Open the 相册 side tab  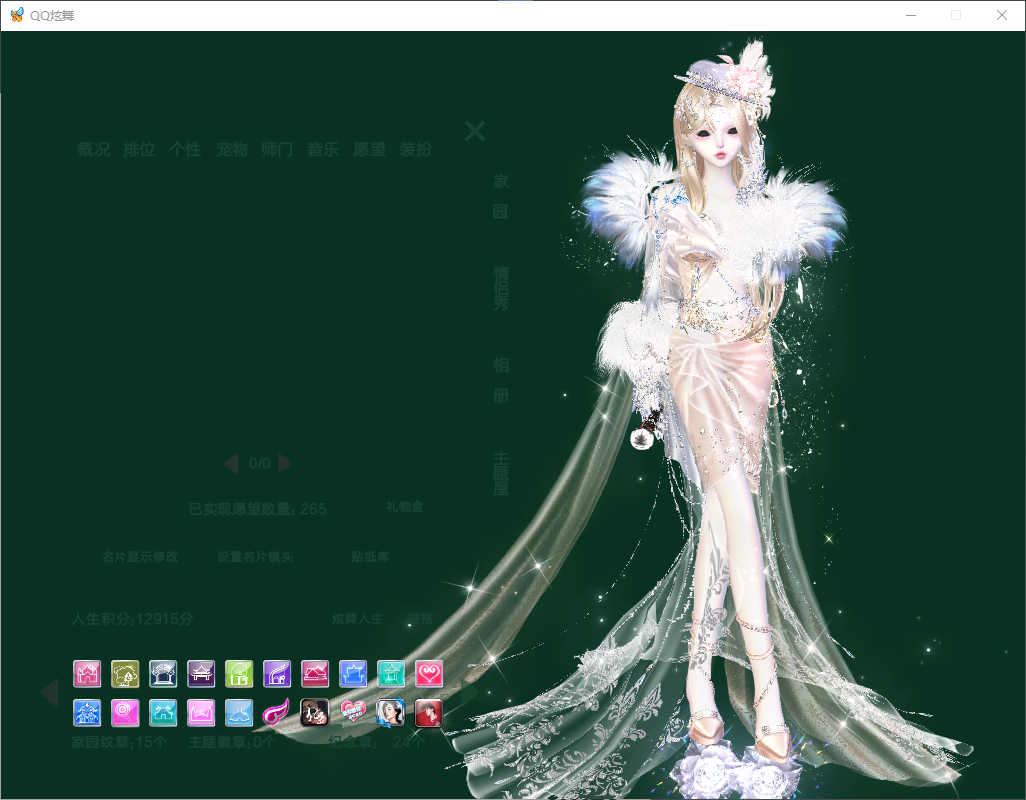point(501,380)
